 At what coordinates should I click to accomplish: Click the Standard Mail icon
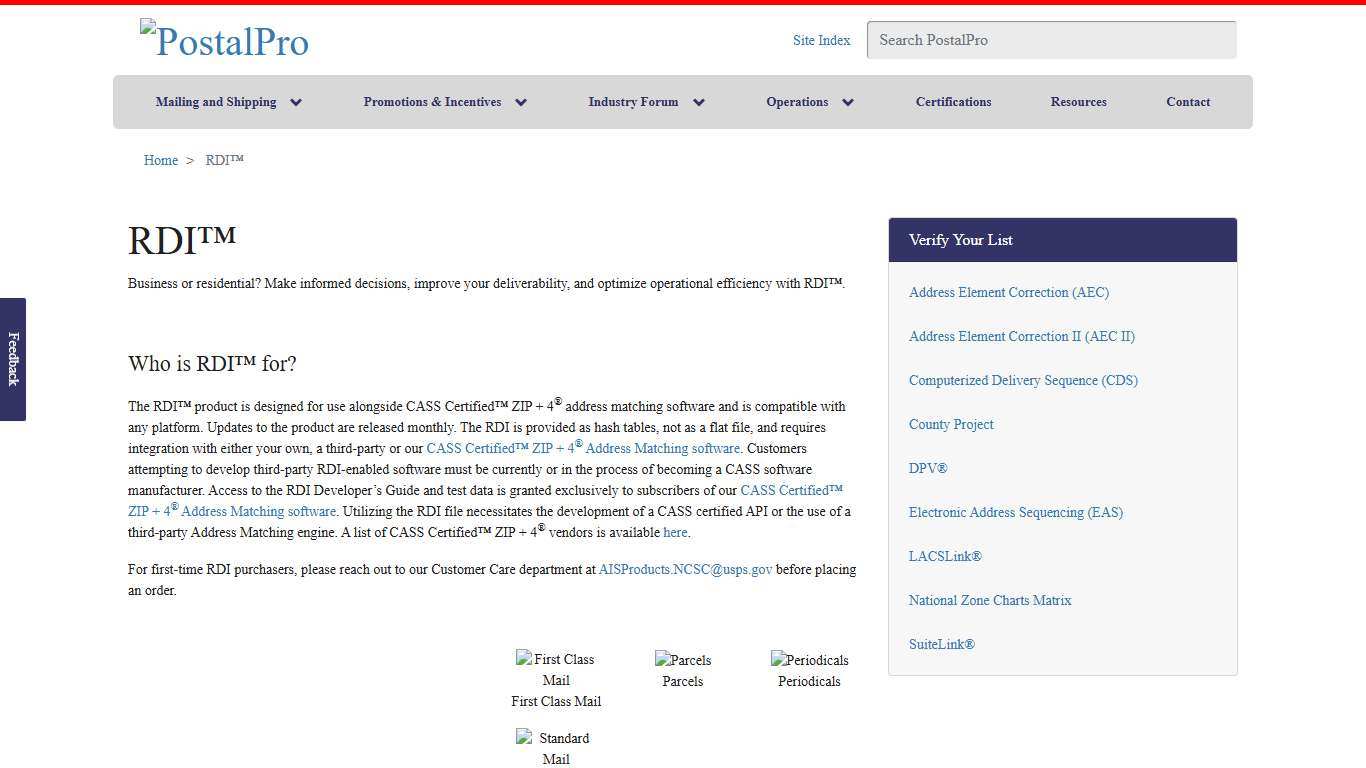tap(555, 748)
